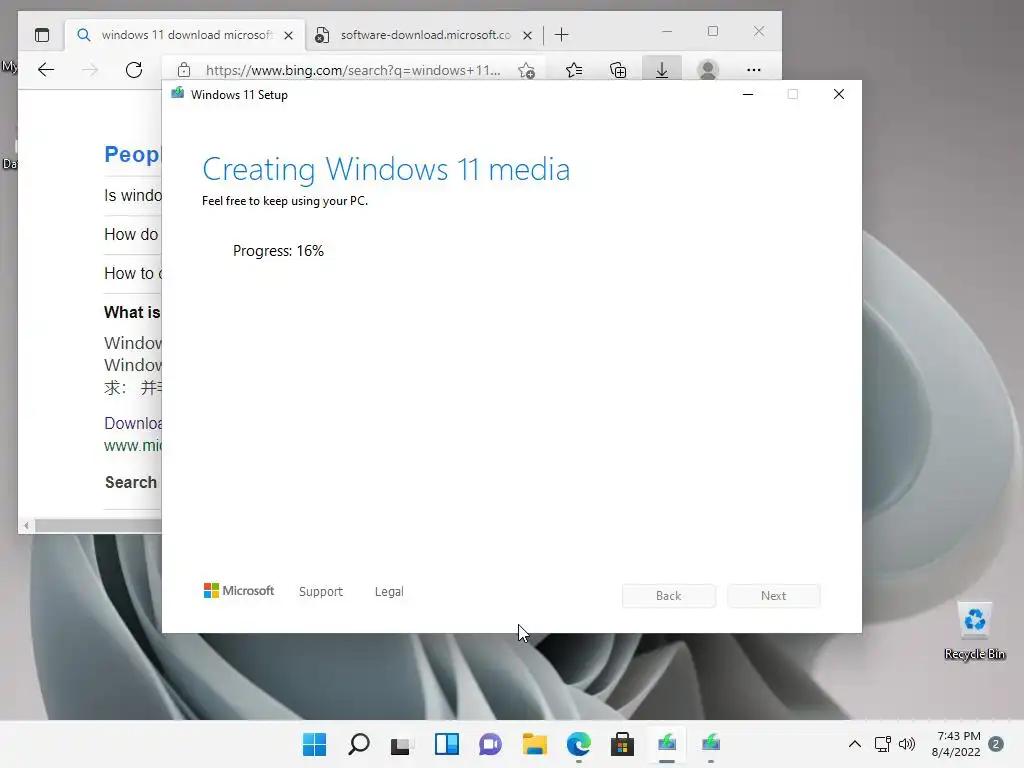
Task: Close the Windows 11 Setup window
Action: [x=839, y=95]
